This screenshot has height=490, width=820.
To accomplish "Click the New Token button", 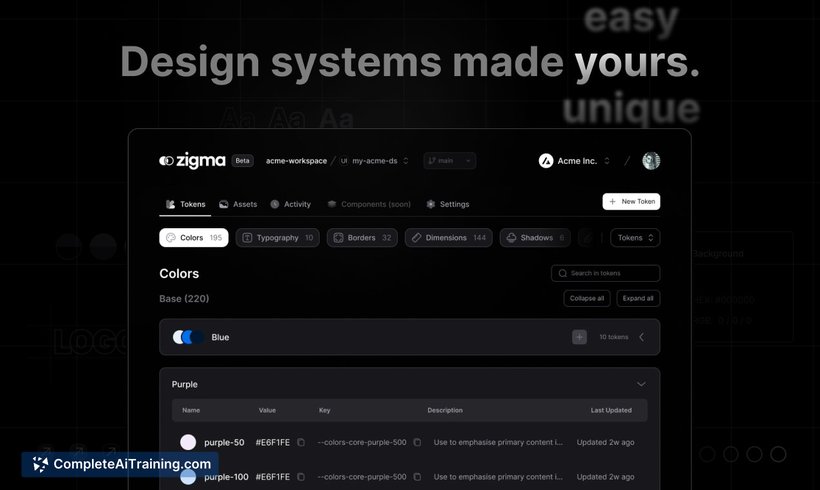I will (631, 201).
